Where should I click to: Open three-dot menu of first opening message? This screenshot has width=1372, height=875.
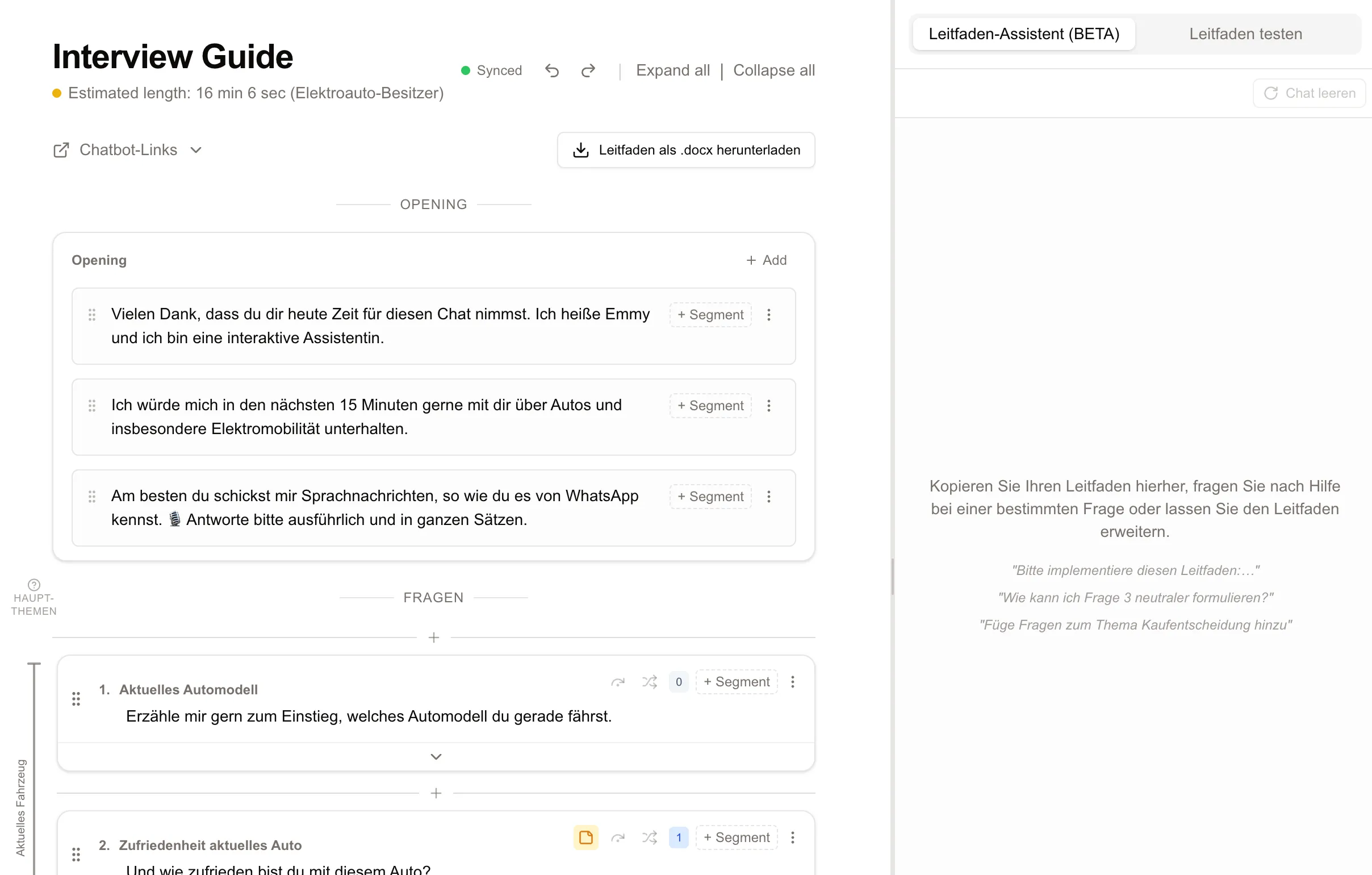(768, 315)
